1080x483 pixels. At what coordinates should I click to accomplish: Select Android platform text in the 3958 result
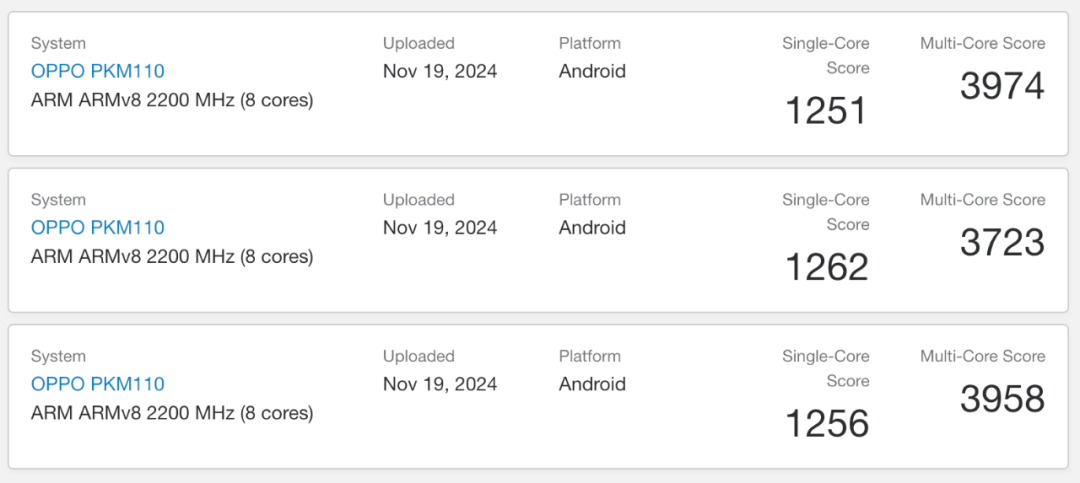(592, 384)
